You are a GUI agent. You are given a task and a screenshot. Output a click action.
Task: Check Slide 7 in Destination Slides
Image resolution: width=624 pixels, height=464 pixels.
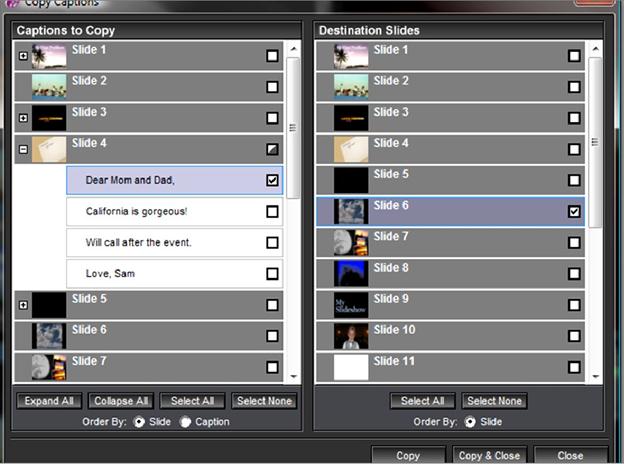574,243
